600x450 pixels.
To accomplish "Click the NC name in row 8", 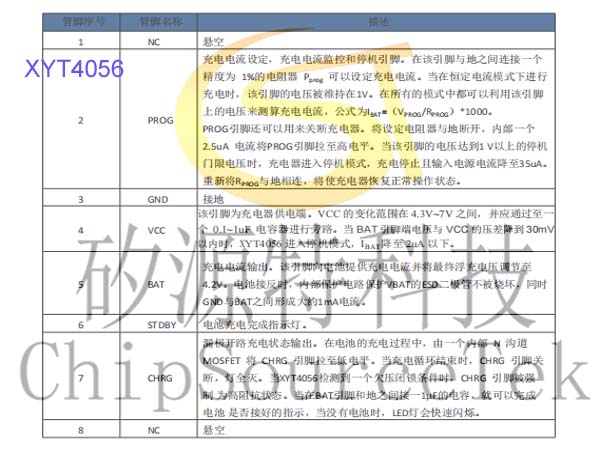I will [153, 430].
